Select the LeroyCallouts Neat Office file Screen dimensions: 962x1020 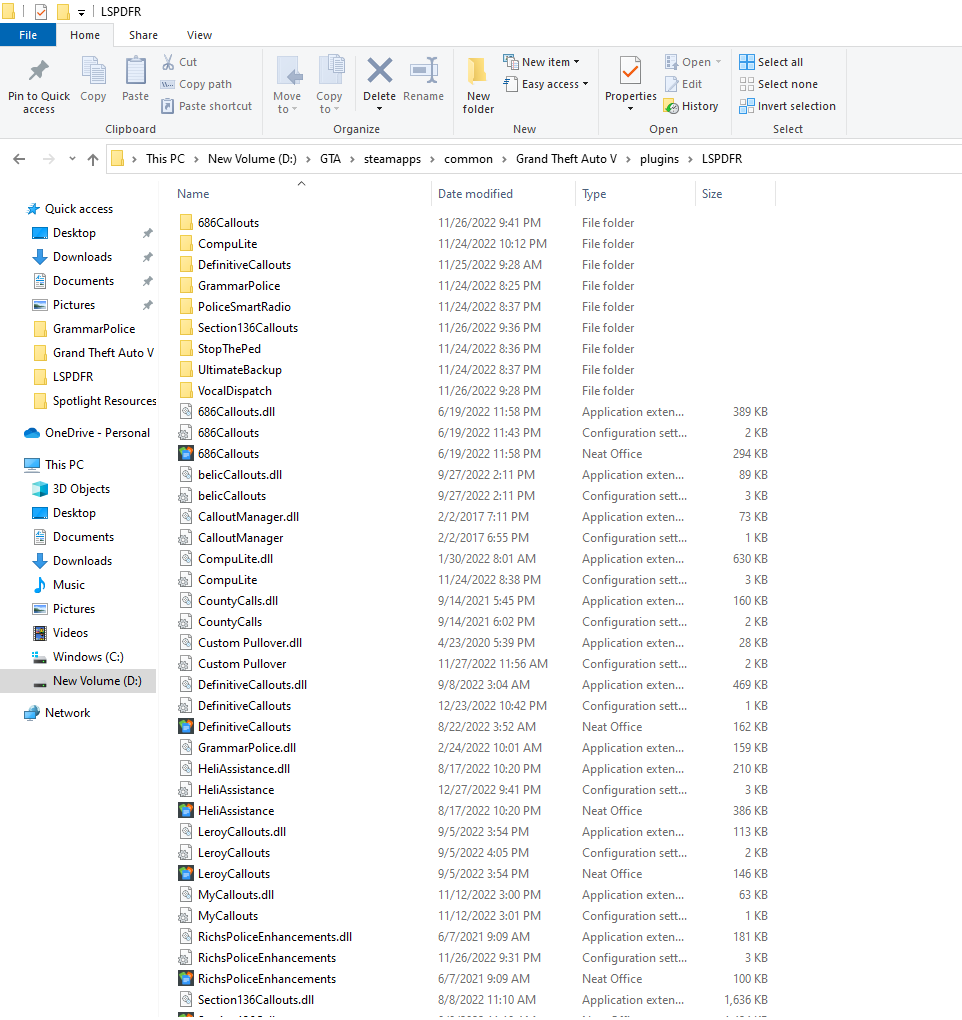tap(234, 874)
